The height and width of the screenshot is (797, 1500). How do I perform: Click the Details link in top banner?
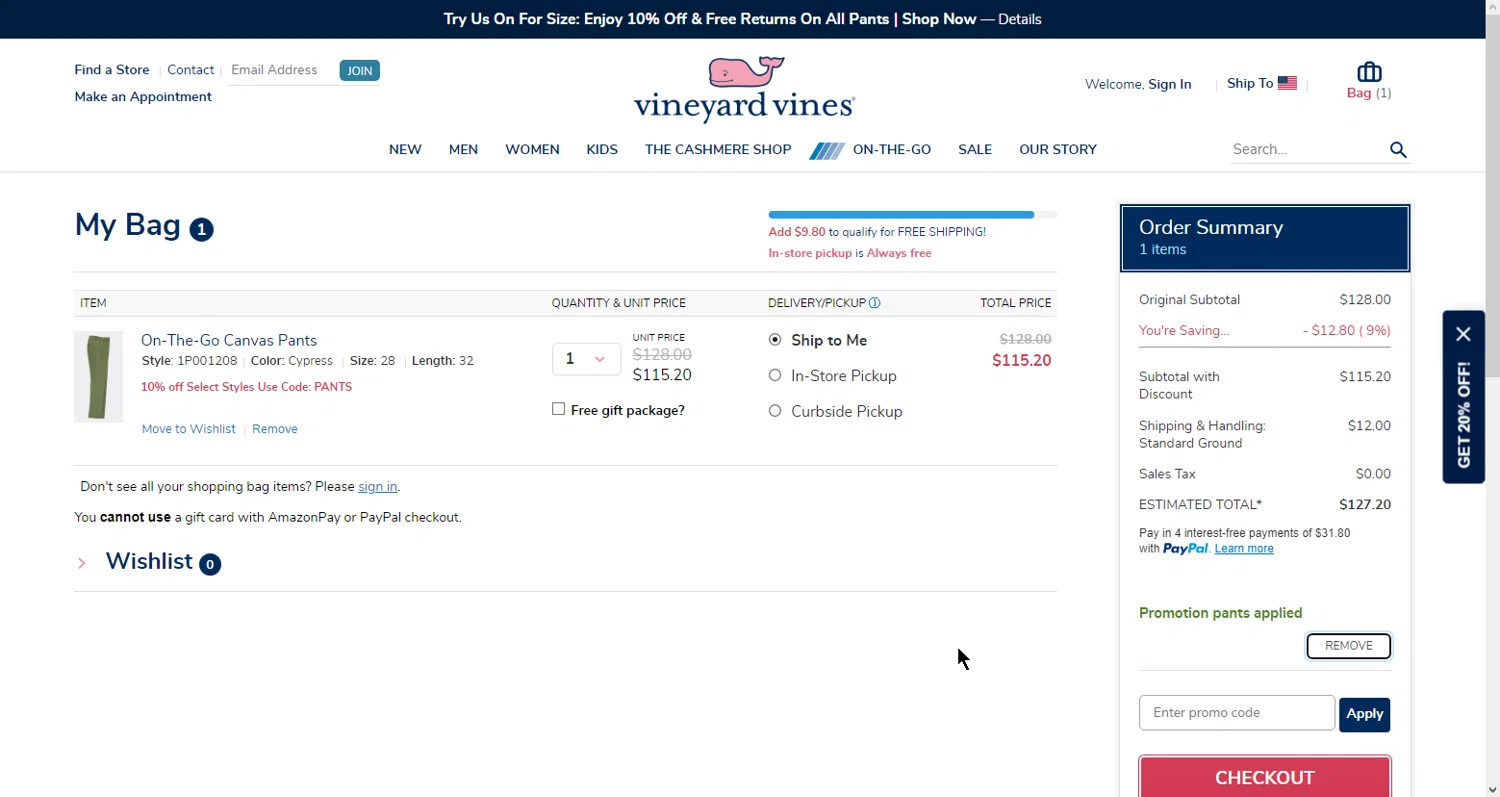(x=1019, y=19)
